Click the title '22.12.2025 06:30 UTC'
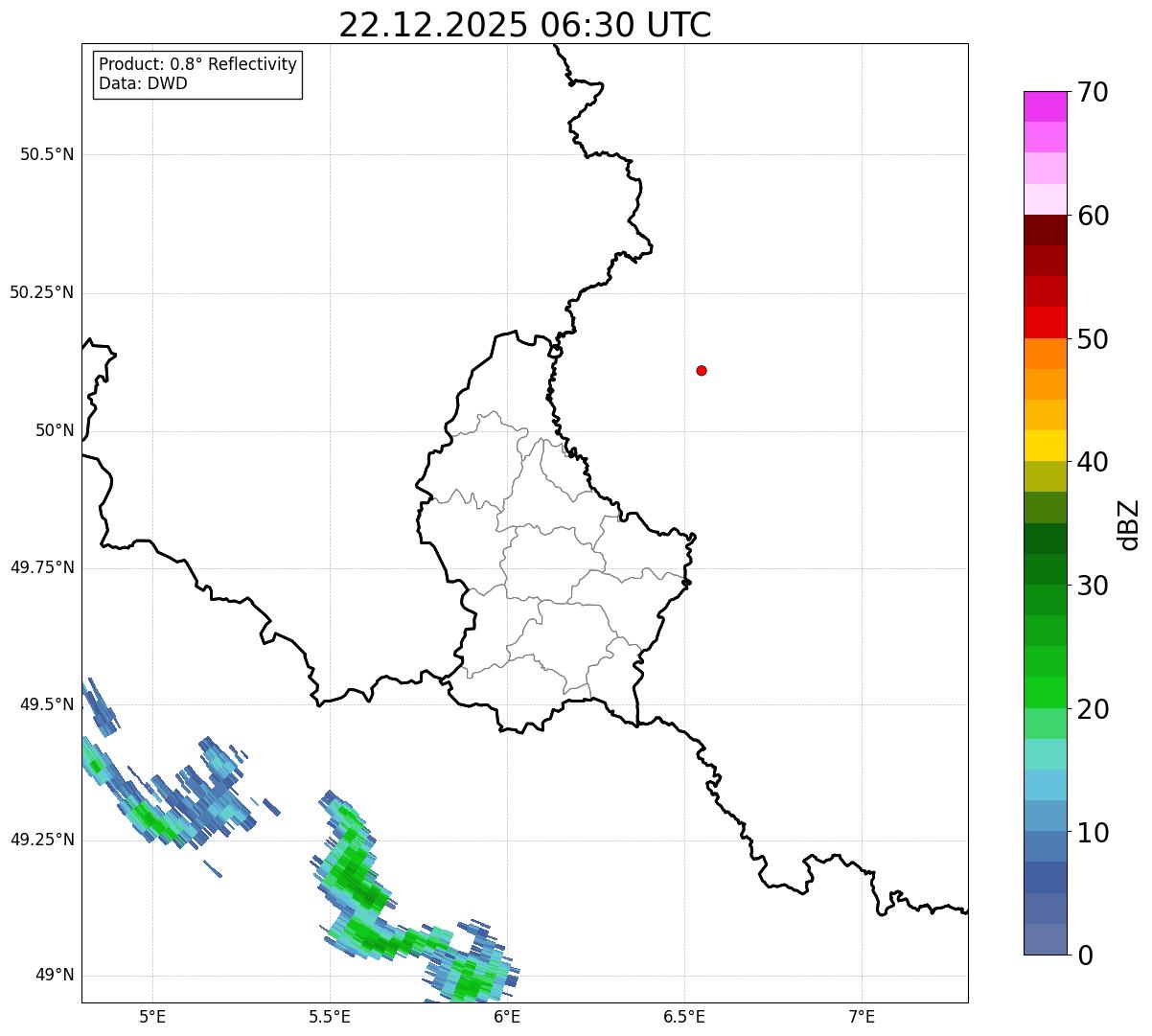The height and width of the screenshot is (1036, 1152). 525,25
